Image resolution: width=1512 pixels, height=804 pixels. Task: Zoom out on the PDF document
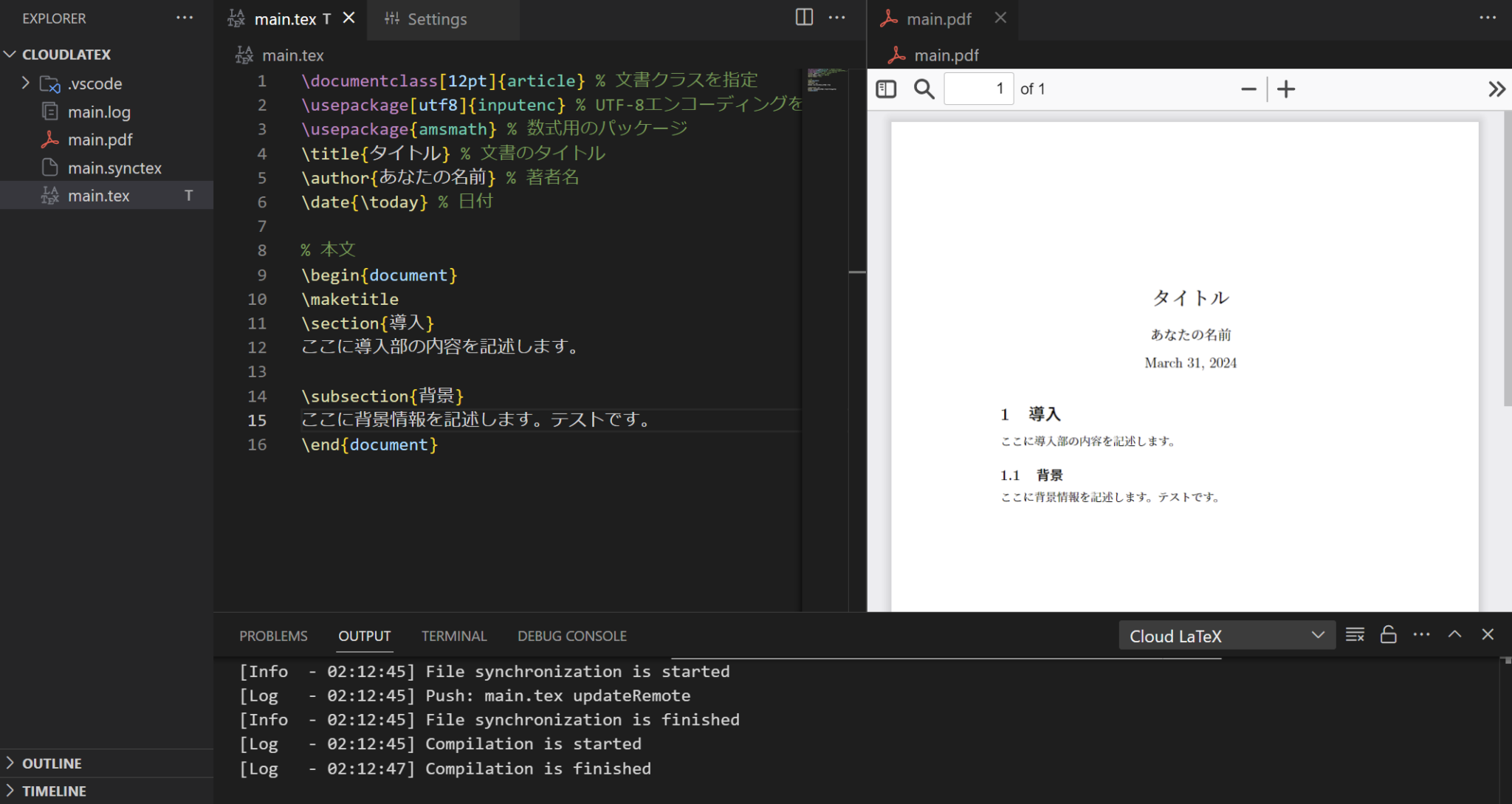click(1248, 89)
